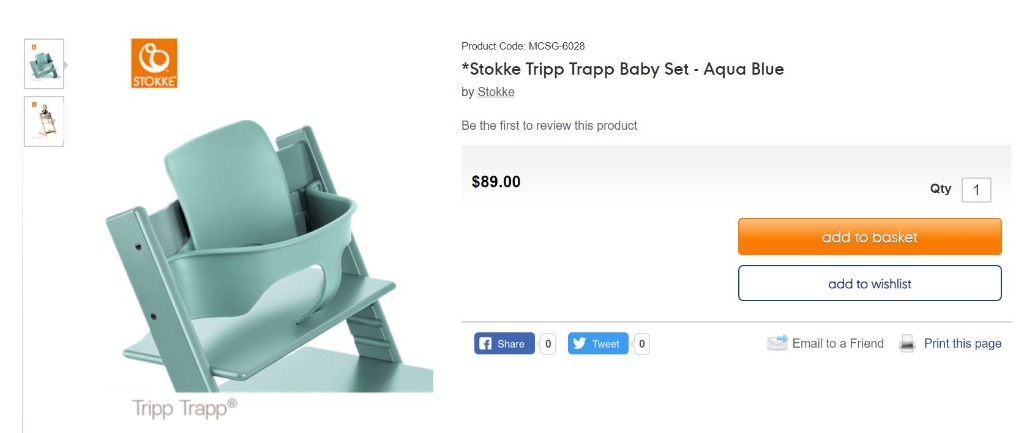Select the first product thumbnail
The width and height of the screenshot is (1023, 433).
[44, 63]
